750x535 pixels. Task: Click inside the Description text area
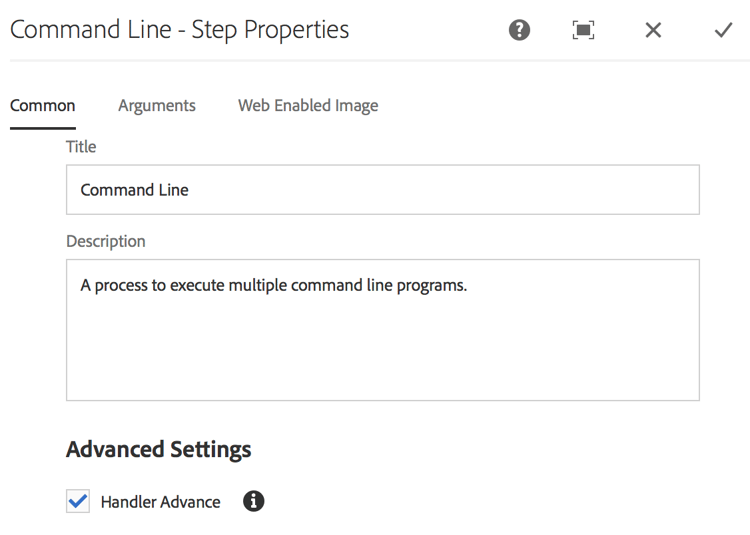(x=383, y=330)
